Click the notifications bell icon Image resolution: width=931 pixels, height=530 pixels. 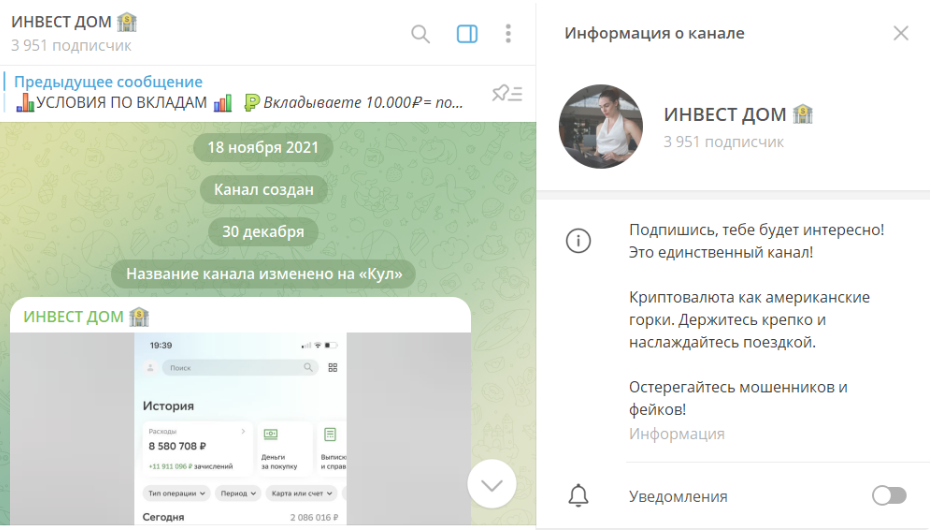578,496
